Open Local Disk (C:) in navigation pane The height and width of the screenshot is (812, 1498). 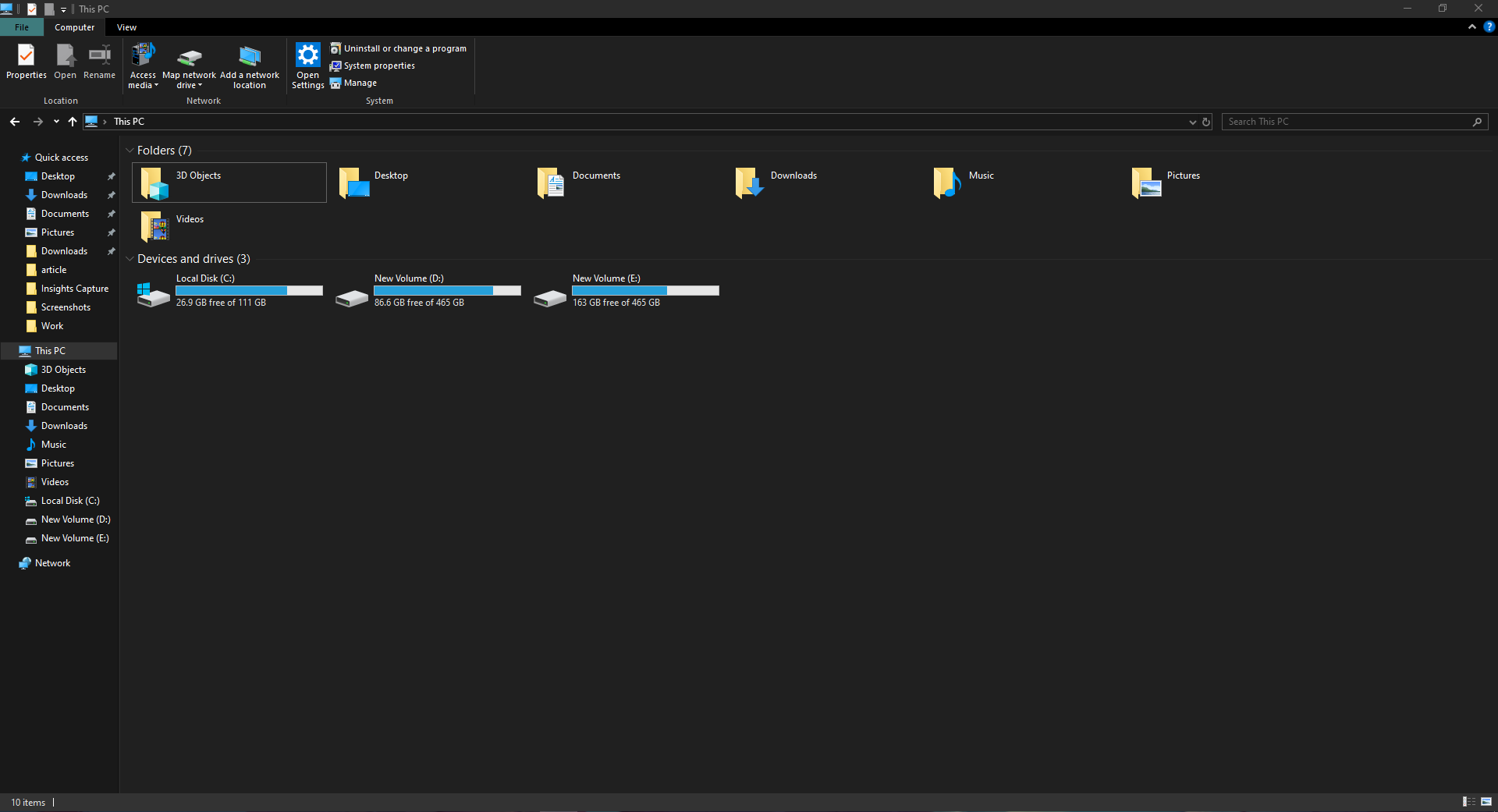pos(70,501)
